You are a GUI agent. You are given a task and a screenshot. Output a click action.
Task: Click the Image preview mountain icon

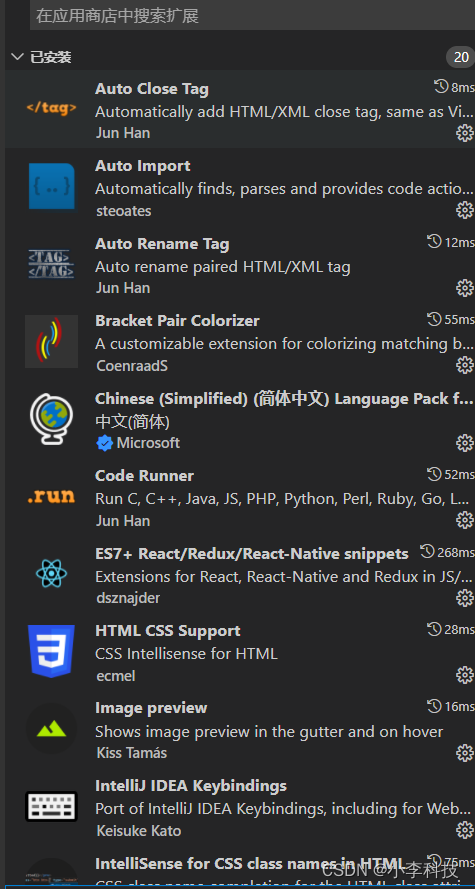[52, 729]
